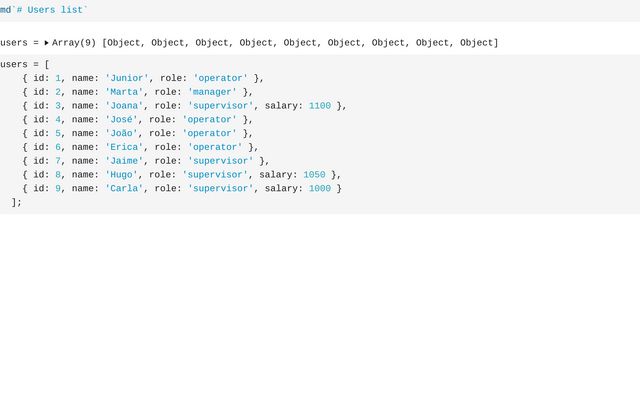The width and height of the screenshot is (640, 400).
Task: Click the 'Junior' name string
Action: pos(127,78)
